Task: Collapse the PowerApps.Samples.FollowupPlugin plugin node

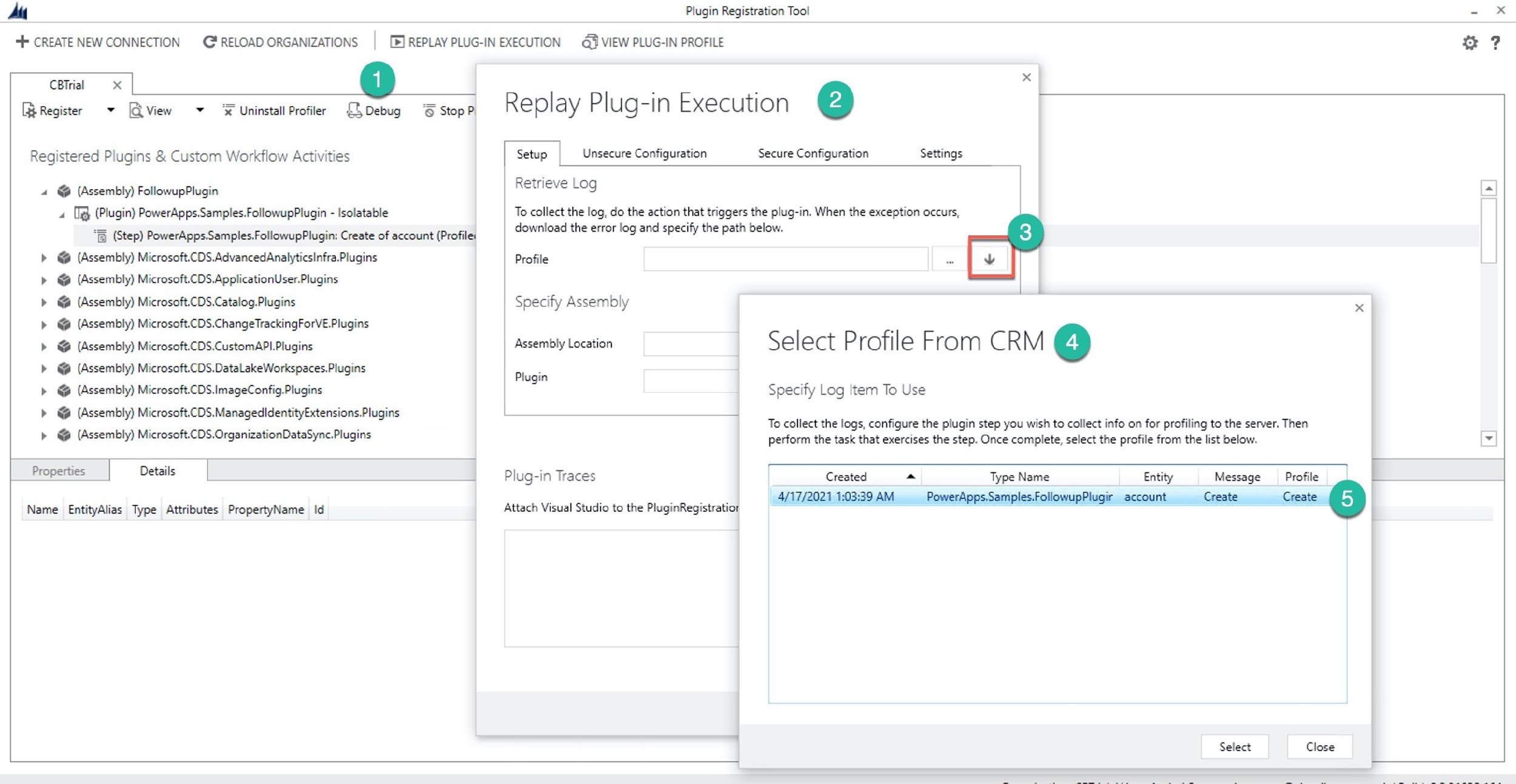Action: pos(62,214)
